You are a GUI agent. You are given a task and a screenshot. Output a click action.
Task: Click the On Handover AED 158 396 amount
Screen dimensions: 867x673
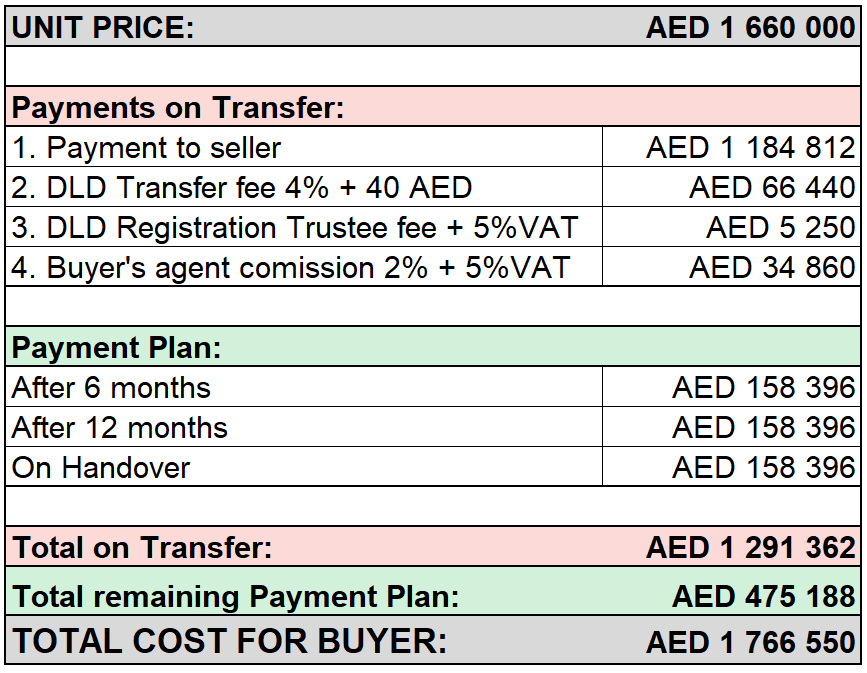click(x=764, y=467)
